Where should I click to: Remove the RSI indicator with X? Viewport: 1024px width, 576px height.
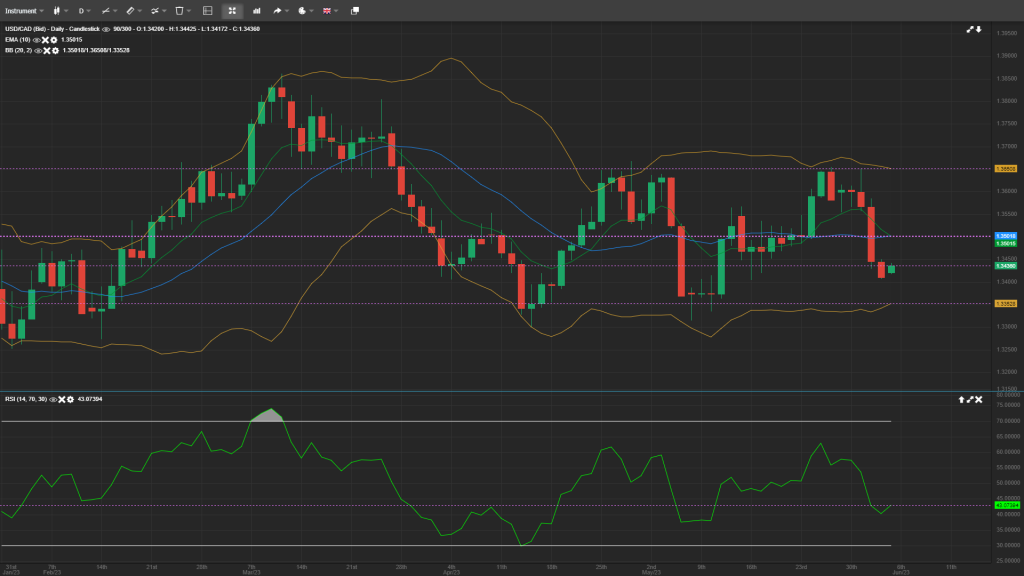62,399
